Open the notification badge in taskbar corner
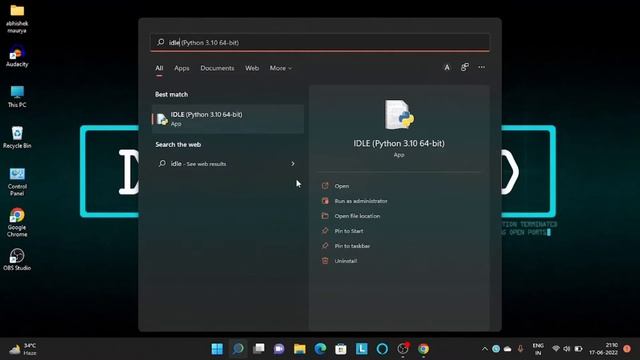 (627, 349)
